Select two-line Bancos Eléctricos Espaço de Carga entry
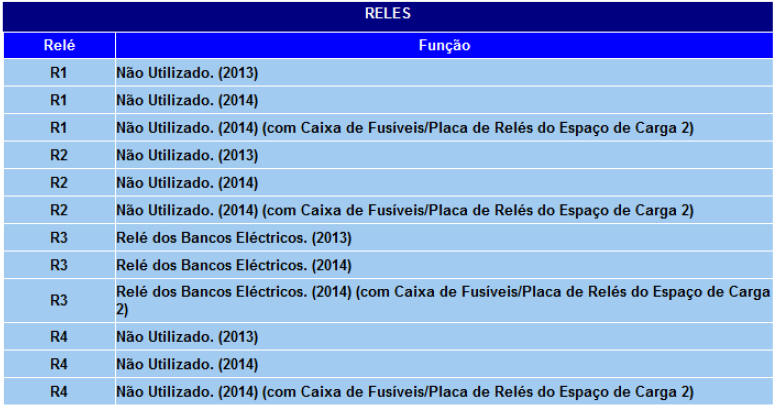The image size is (776, 408). pos(440,300)
